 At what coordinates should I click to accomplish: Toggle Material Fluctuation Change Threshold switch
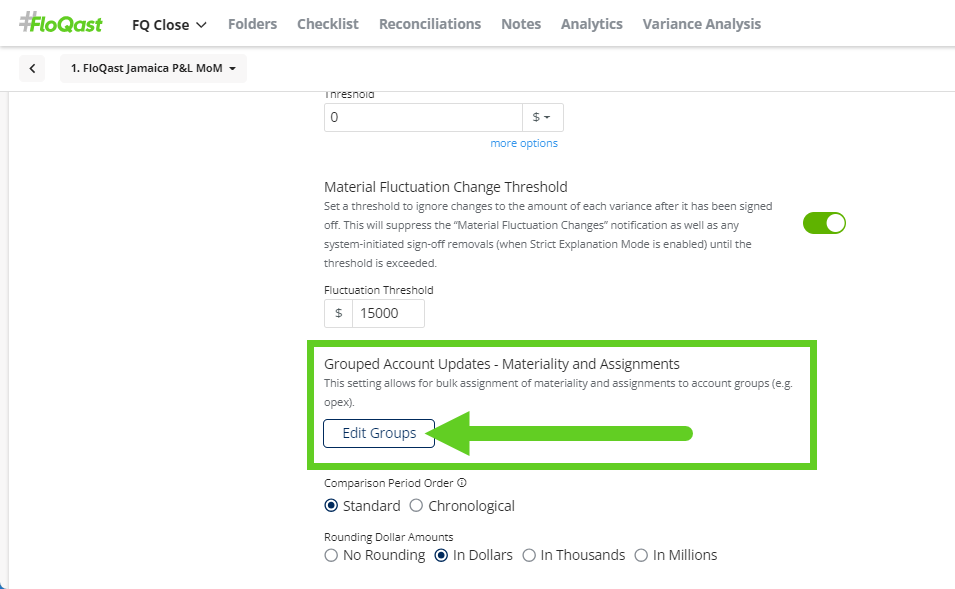coord(824,223)
